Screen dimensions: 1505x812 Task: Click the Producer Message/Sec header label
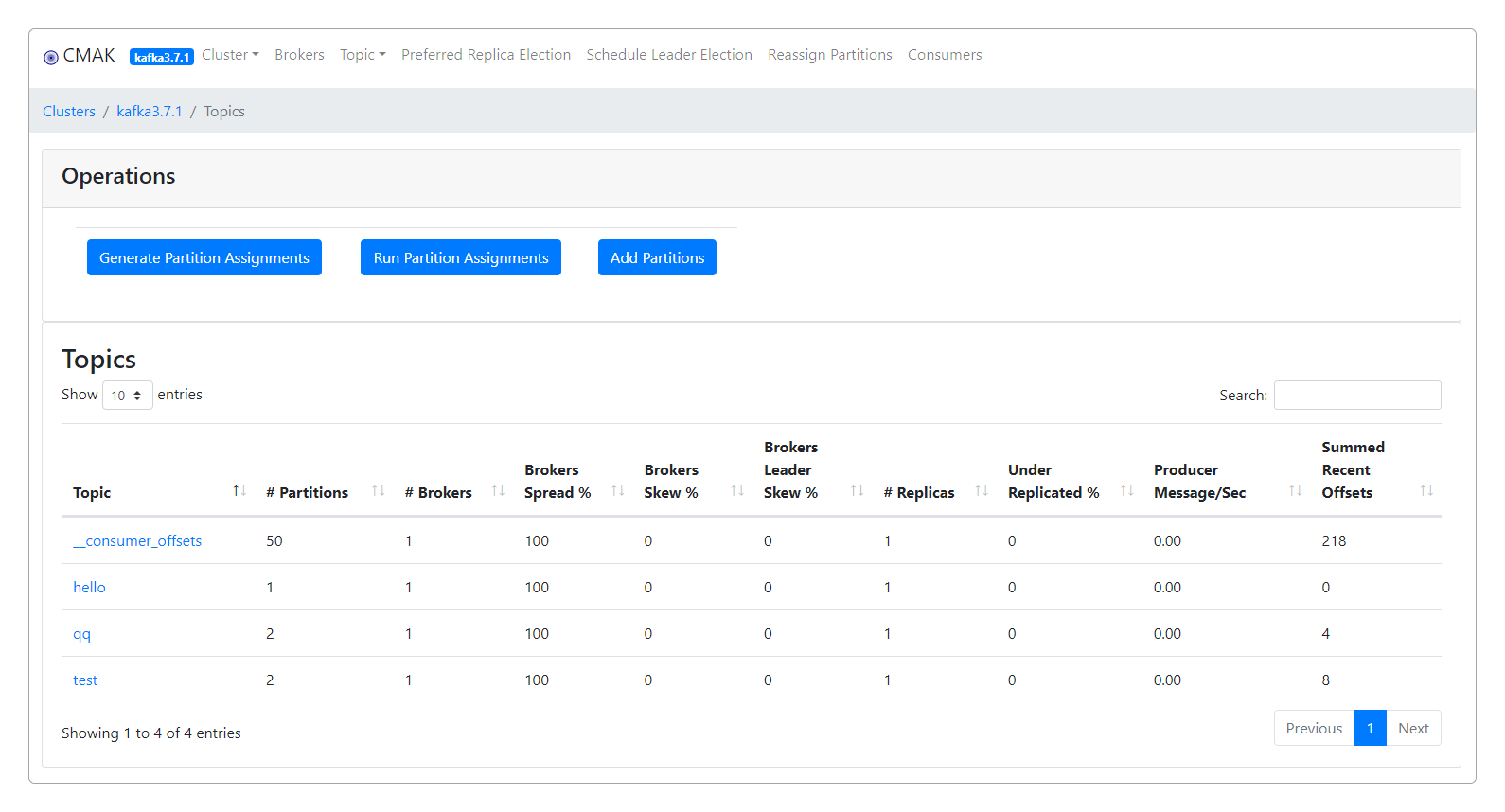coord(1199,482)
